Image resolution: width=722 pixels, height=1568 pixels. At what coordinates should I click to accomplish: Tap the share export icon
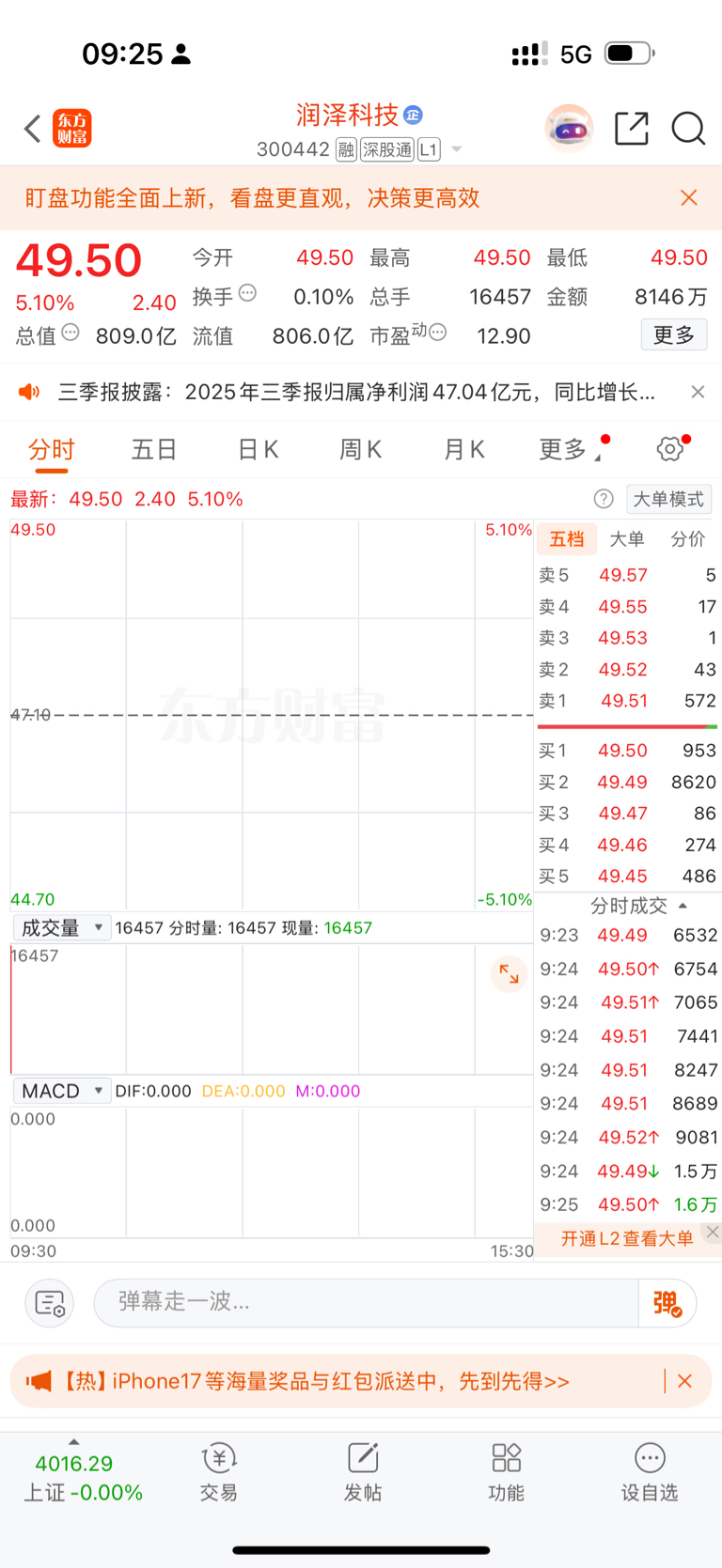click(x=632, y=129)
